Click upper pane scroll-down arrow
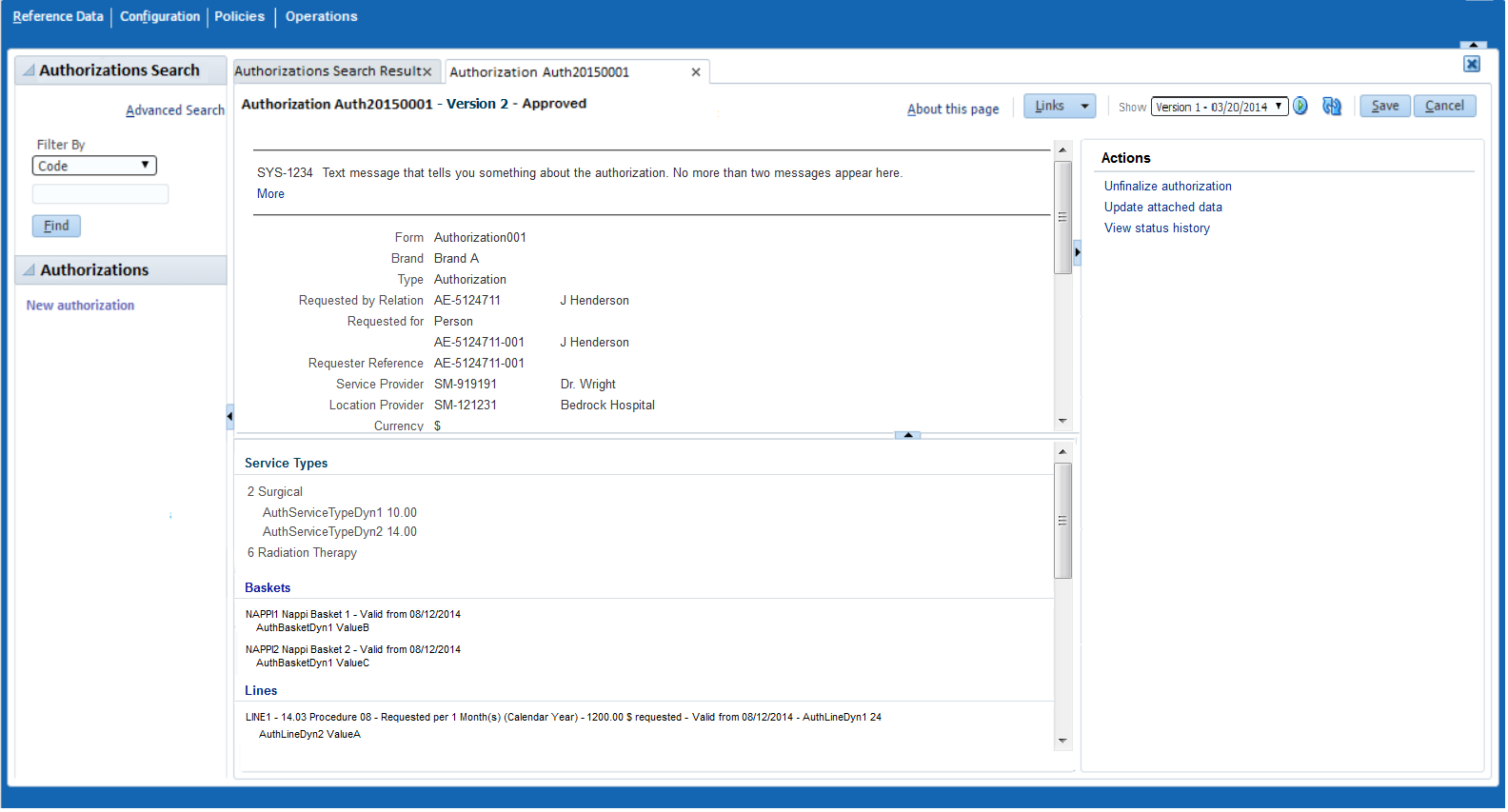1508x812 pixels. 1062,421
